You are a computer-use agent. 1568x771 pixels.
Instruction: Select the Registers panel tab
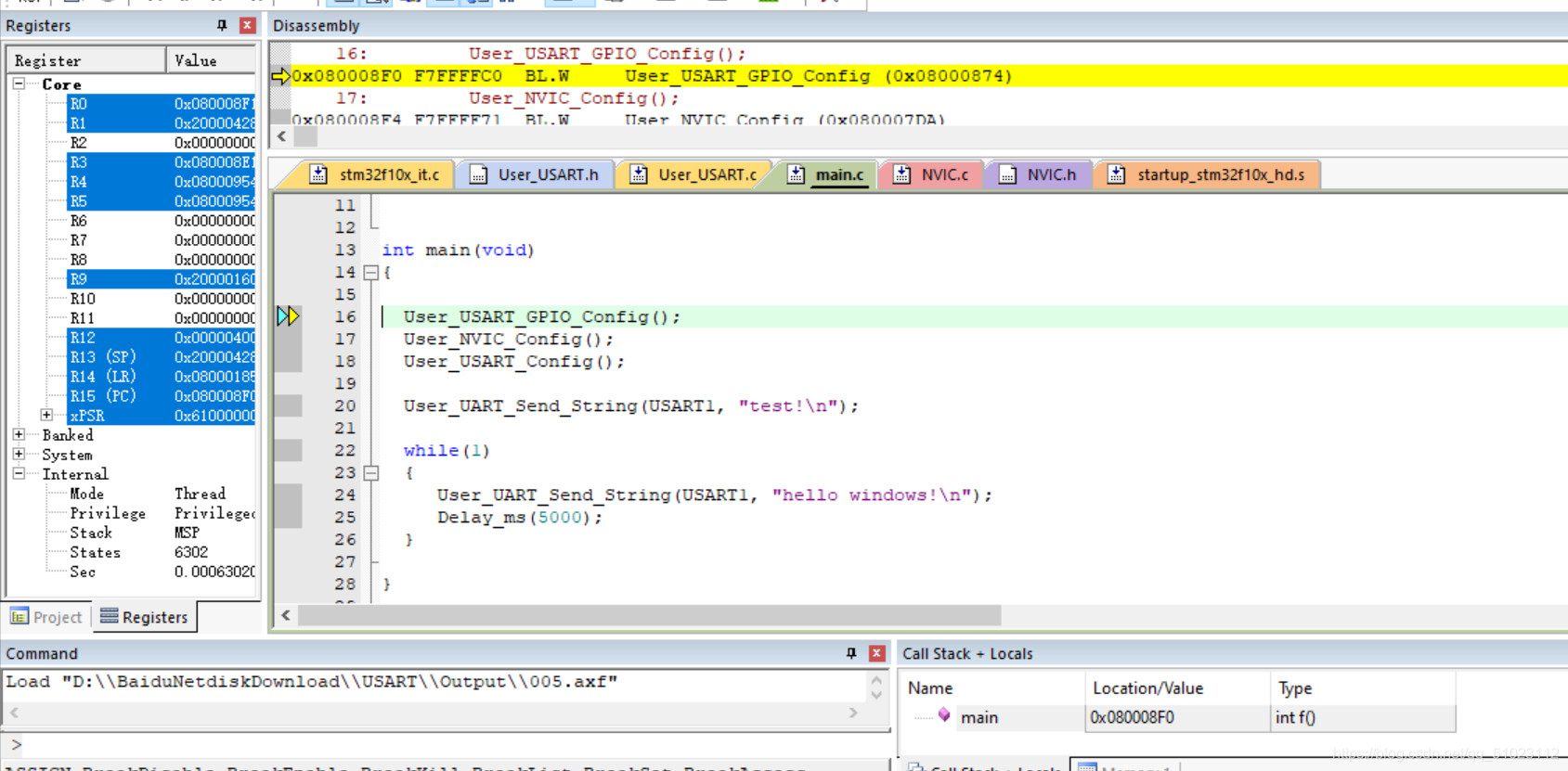(144, 617)
